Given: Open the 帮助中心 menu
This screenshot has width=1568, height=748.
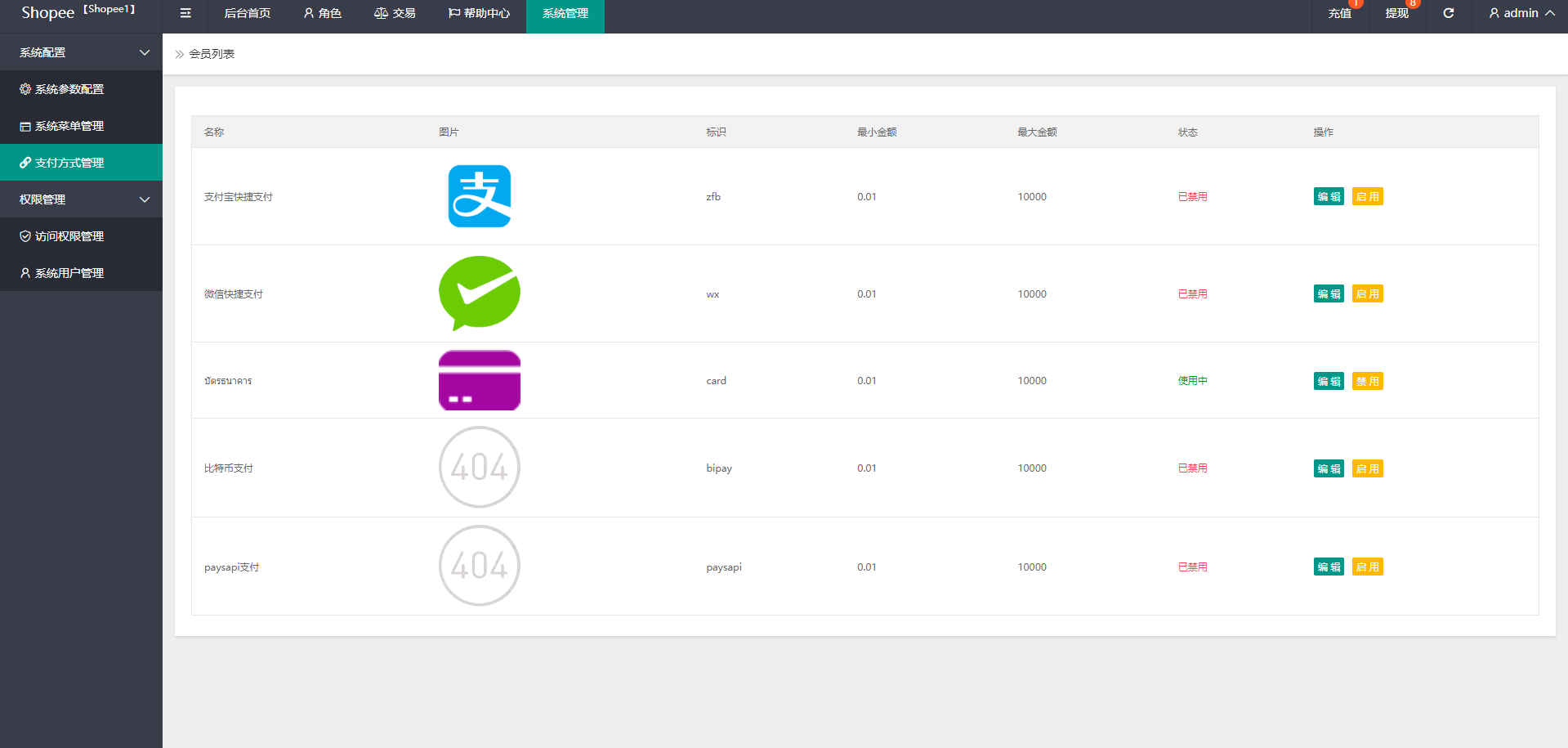Looking at the screenshot, I should [480, 13].
